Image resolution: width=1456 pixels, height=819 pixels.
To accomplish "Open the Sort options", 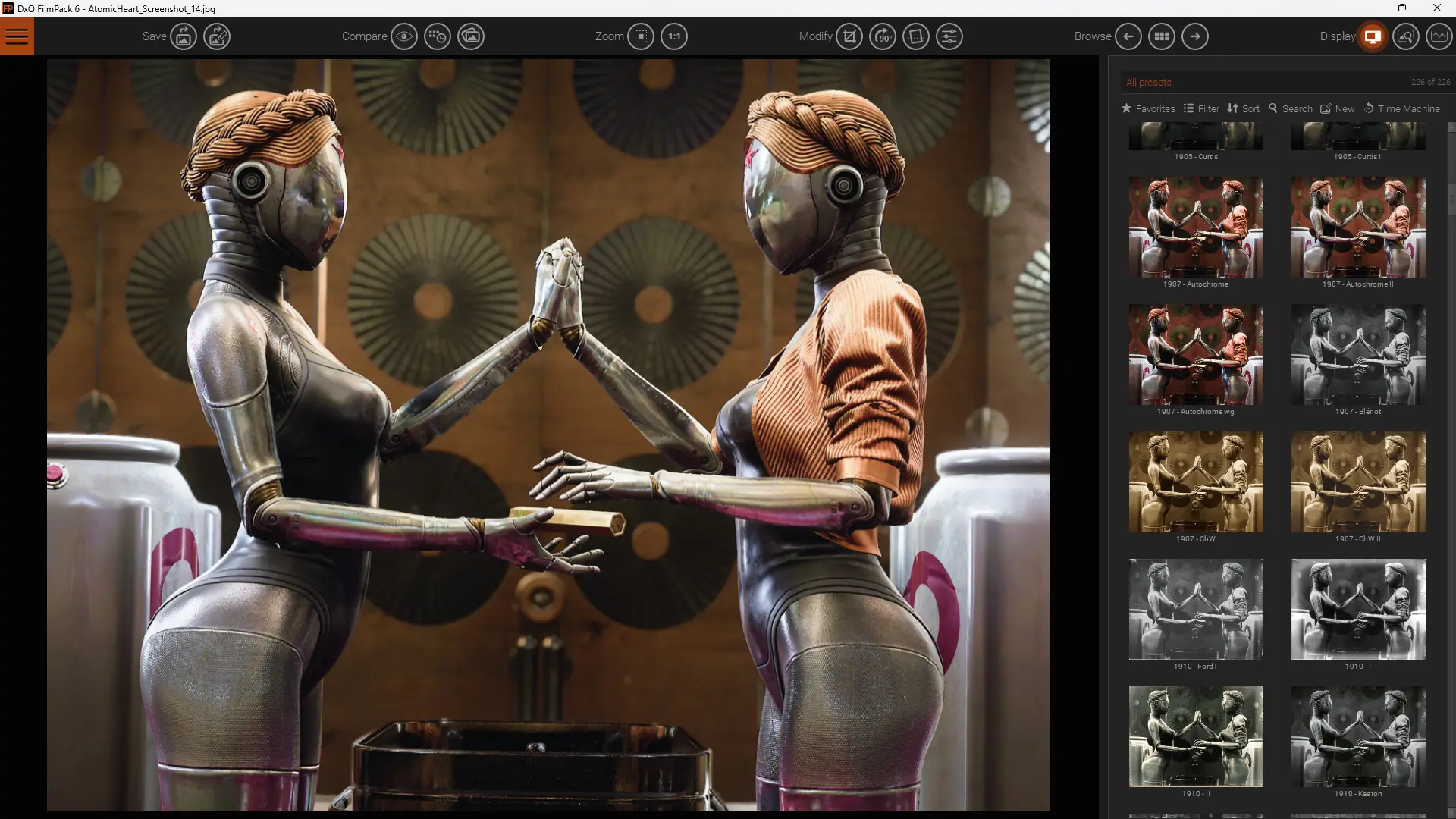I will point(1244,108).
